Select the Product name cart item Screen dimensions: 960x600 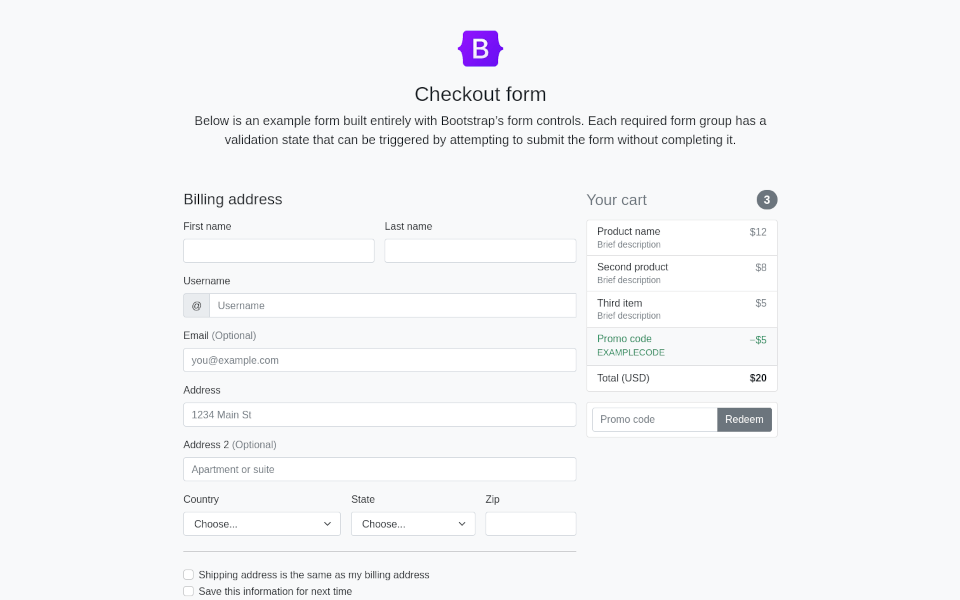coord(681,238)
